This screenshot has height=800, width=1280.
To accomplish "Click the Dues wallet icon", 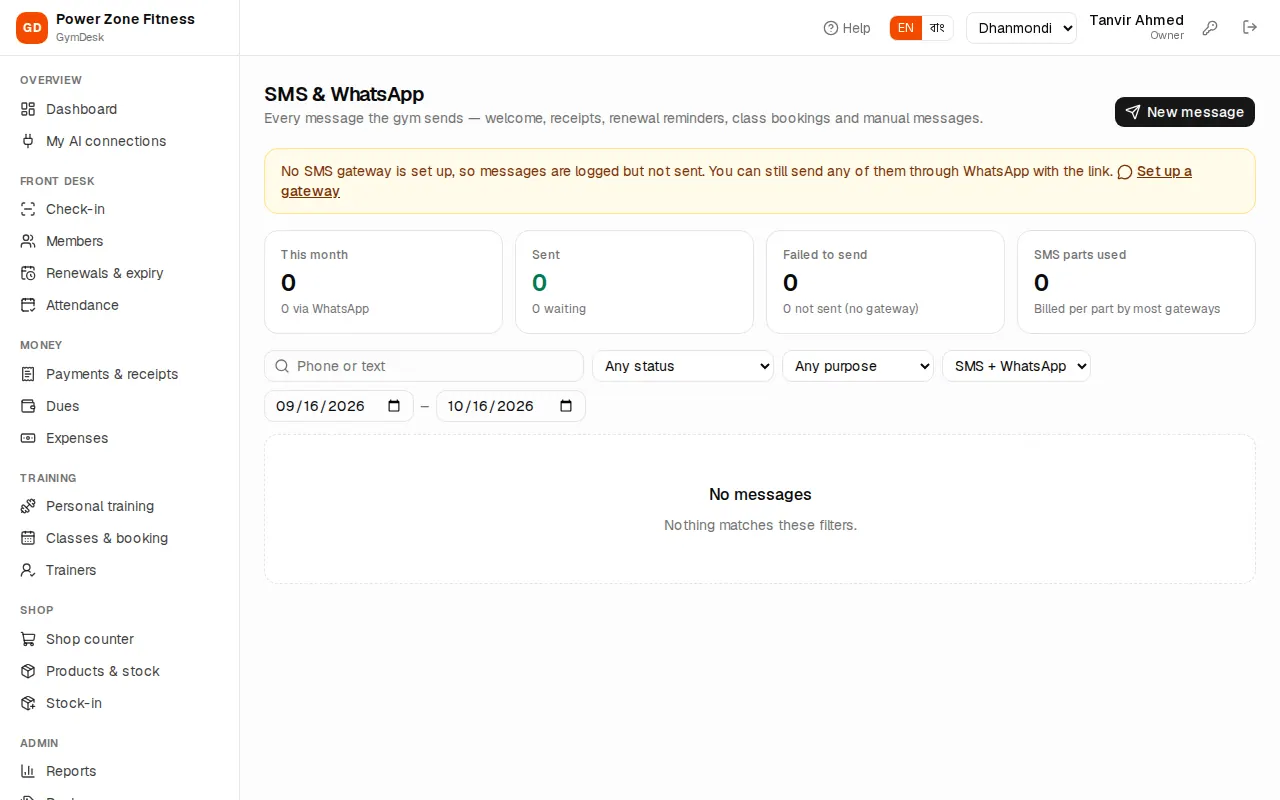I will (28, 406).
